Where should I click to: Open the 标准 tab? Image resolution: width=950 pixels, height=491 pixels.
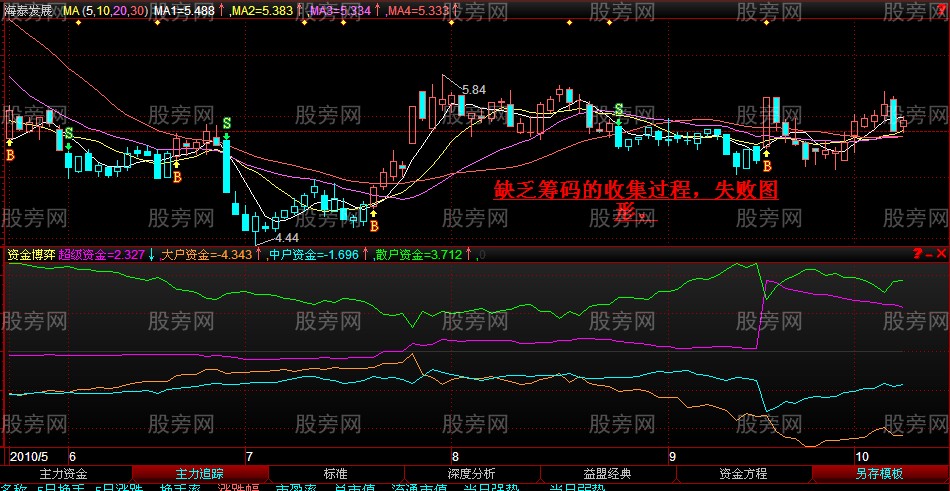coord(336,473)
